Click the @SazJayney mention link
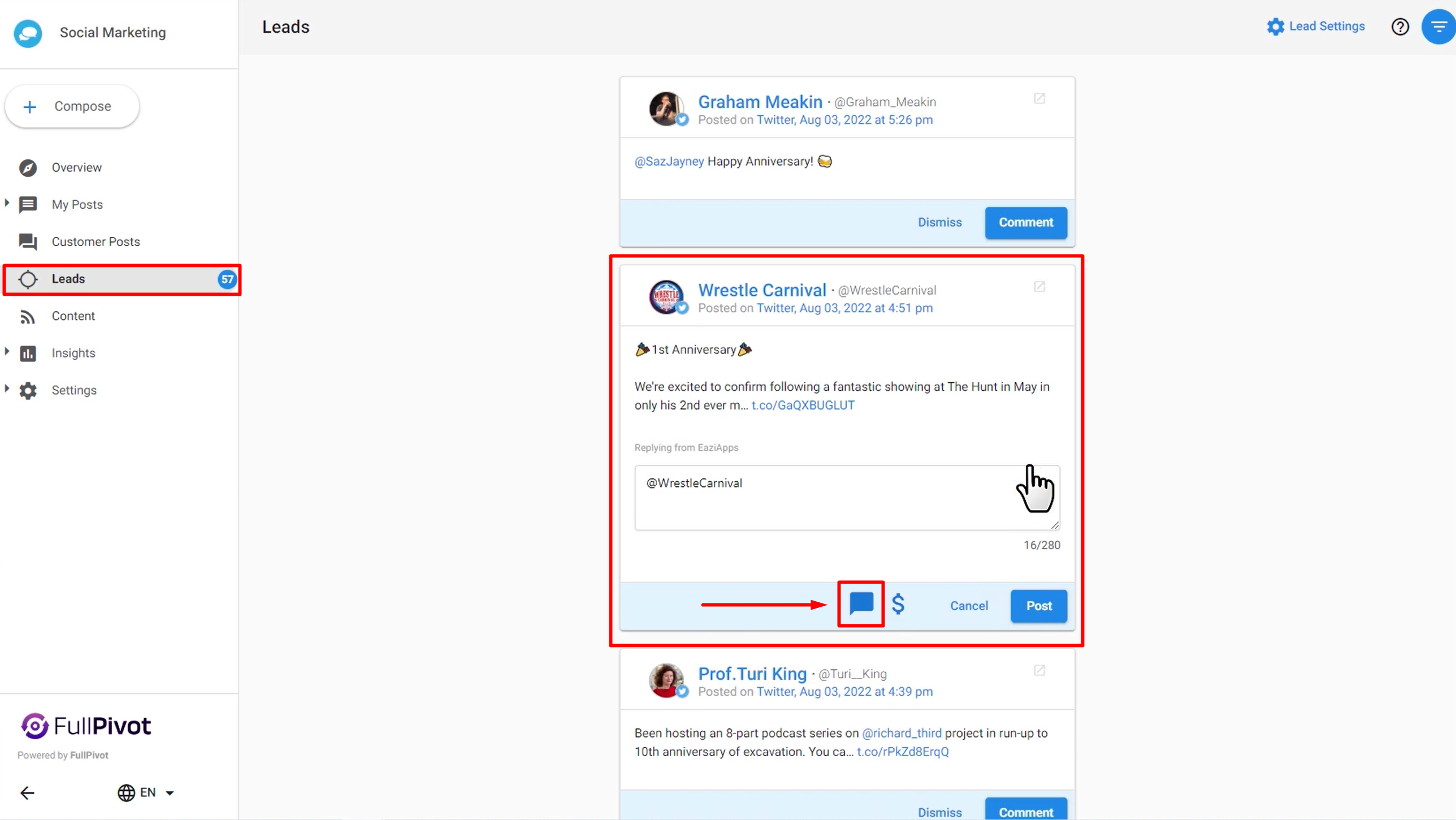 [x=669, y=162]
